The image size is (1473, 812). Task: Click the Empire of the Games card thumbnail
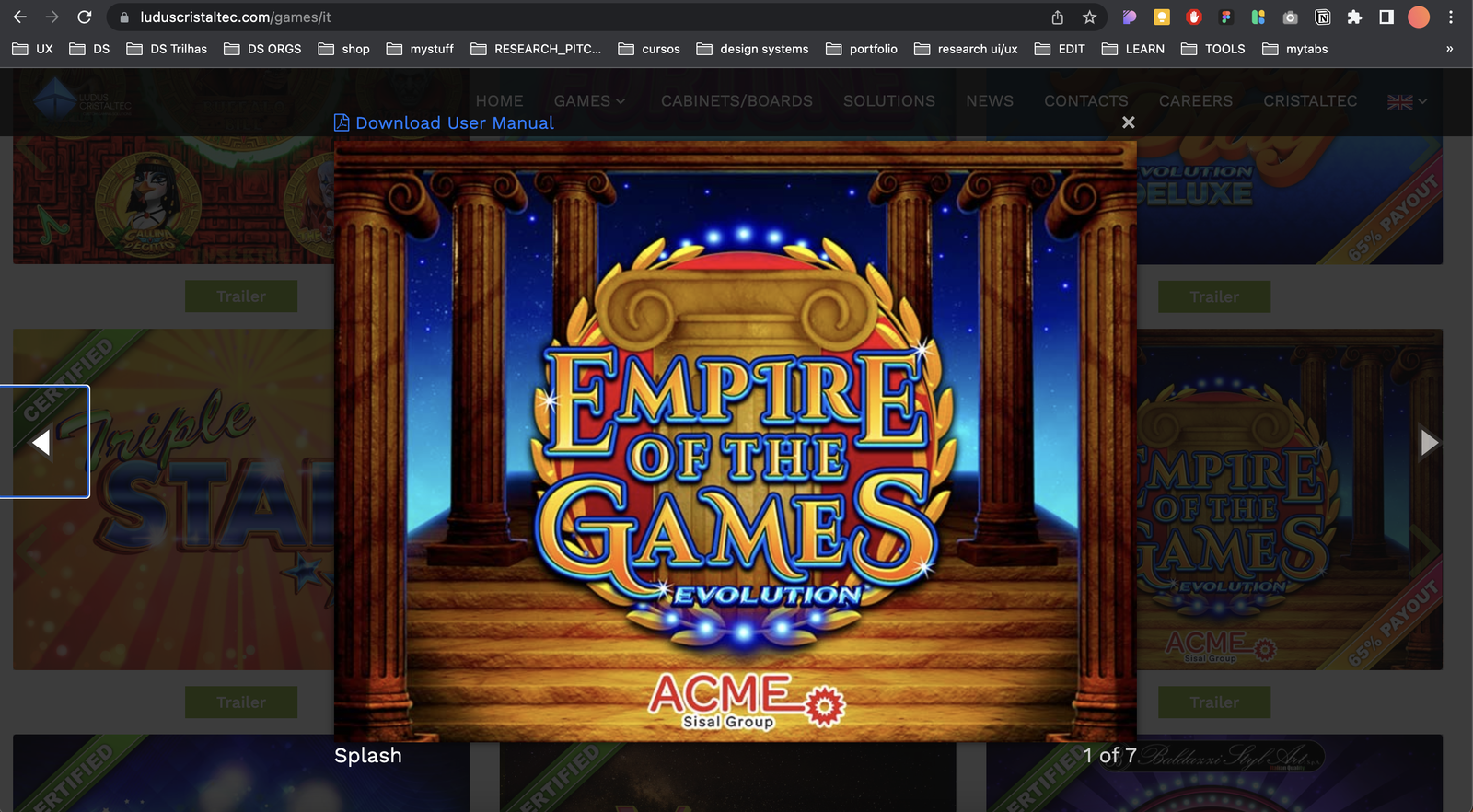point(1290,500)
